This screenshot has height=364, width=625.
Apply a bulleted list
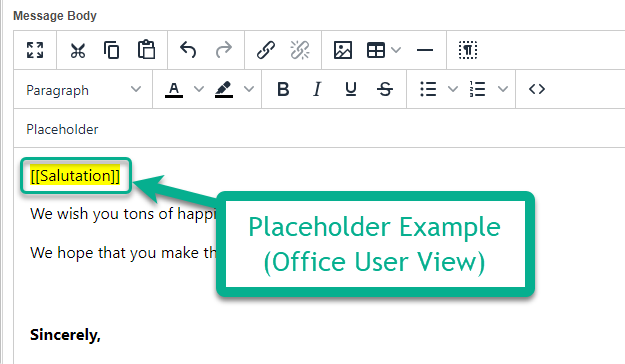(428, 89)
